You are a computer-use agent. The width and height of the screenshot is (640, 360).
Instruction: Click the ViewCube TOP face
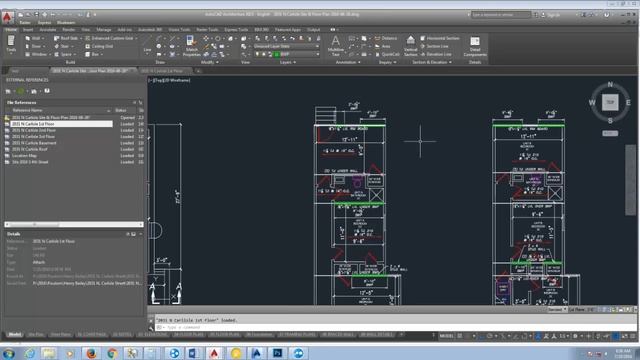(610, 102)
